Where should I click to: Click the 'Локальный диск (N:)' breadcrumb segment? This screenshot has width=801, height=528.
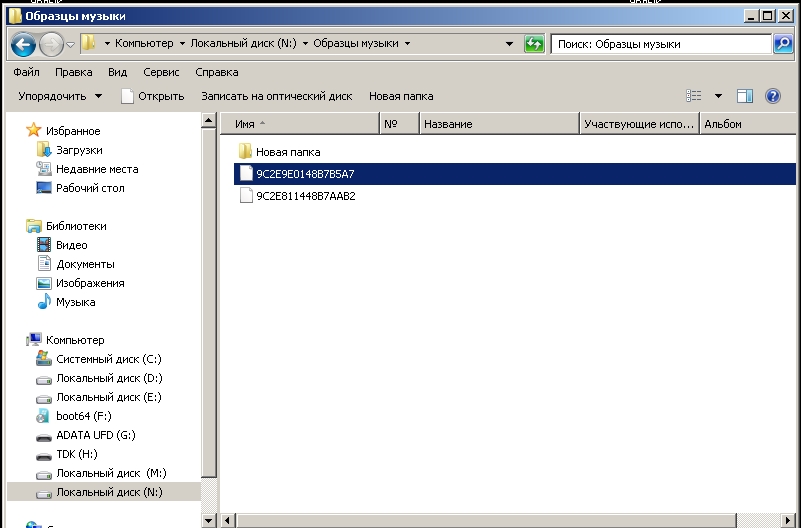pos(243,43)
